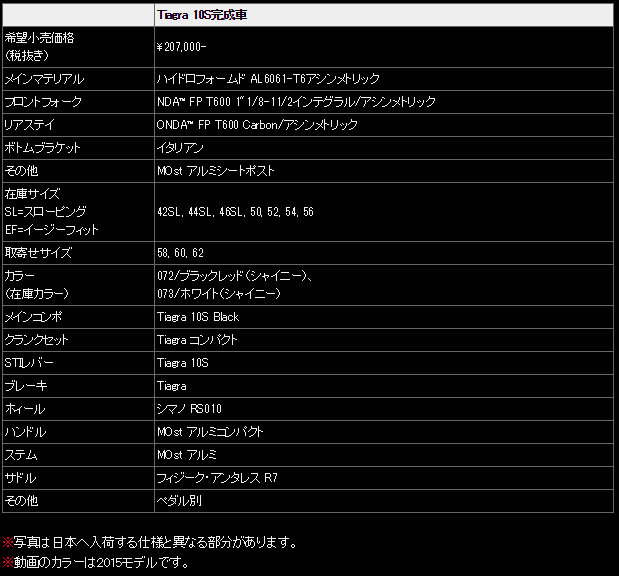Click the order sizes '58, 60, 62'
The width and height of the screenshot is (619, 576).
tap(180, 253)
